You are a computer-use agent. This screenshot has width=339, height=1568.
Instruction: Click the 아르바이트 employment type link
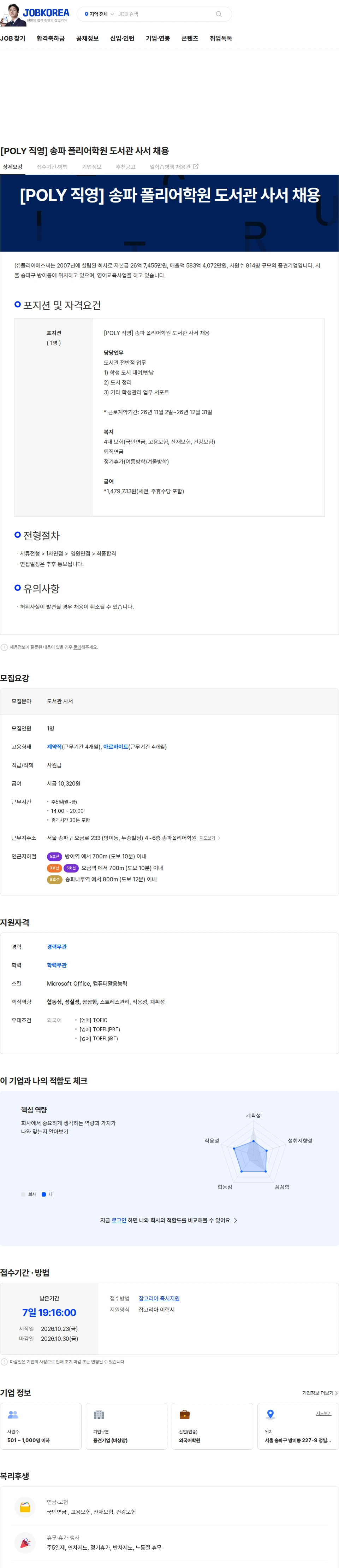point(115,747)
